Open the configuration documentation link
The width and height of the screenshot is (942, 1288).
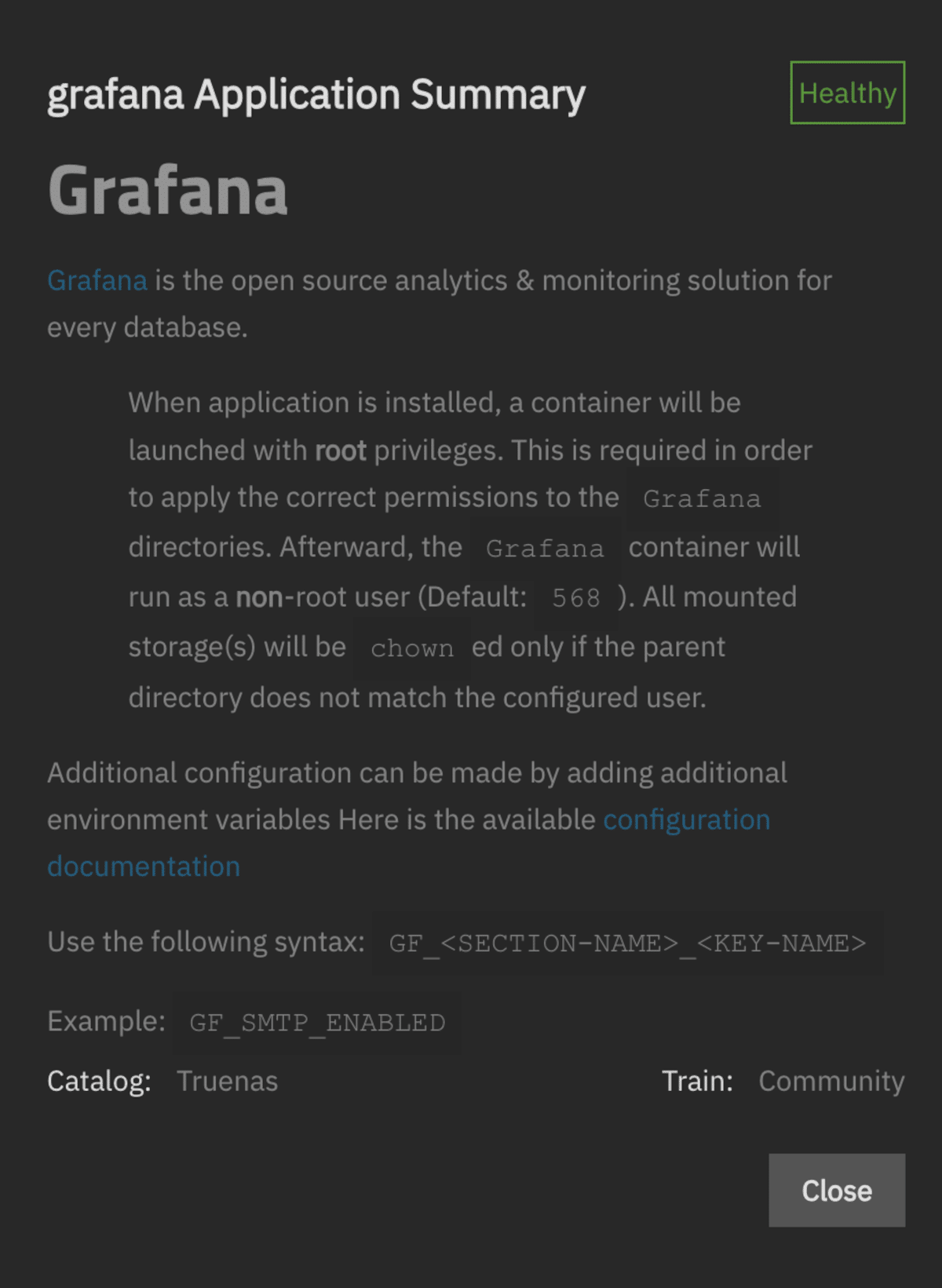tap(686, 819)
